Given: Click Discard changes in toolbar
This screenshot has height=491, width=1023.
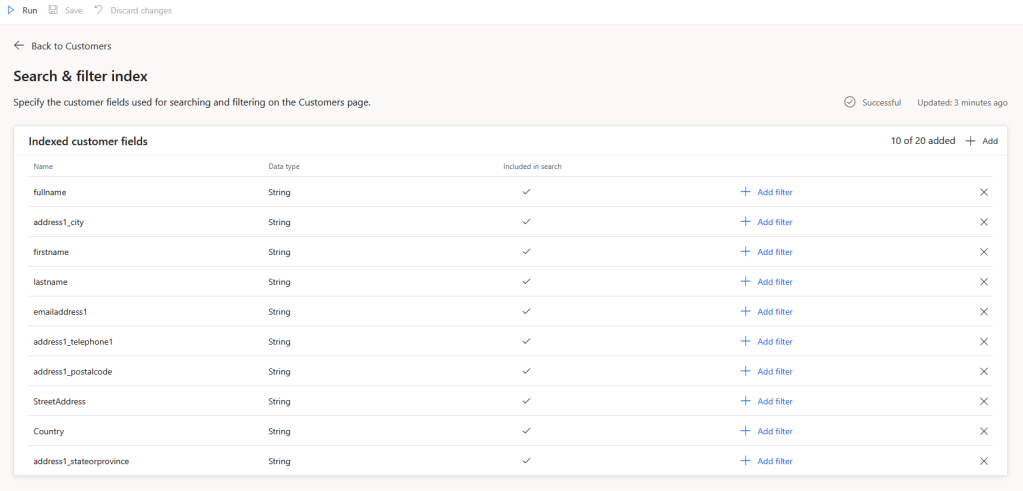Looking at the screenshot, I should (x=133, y=10).
